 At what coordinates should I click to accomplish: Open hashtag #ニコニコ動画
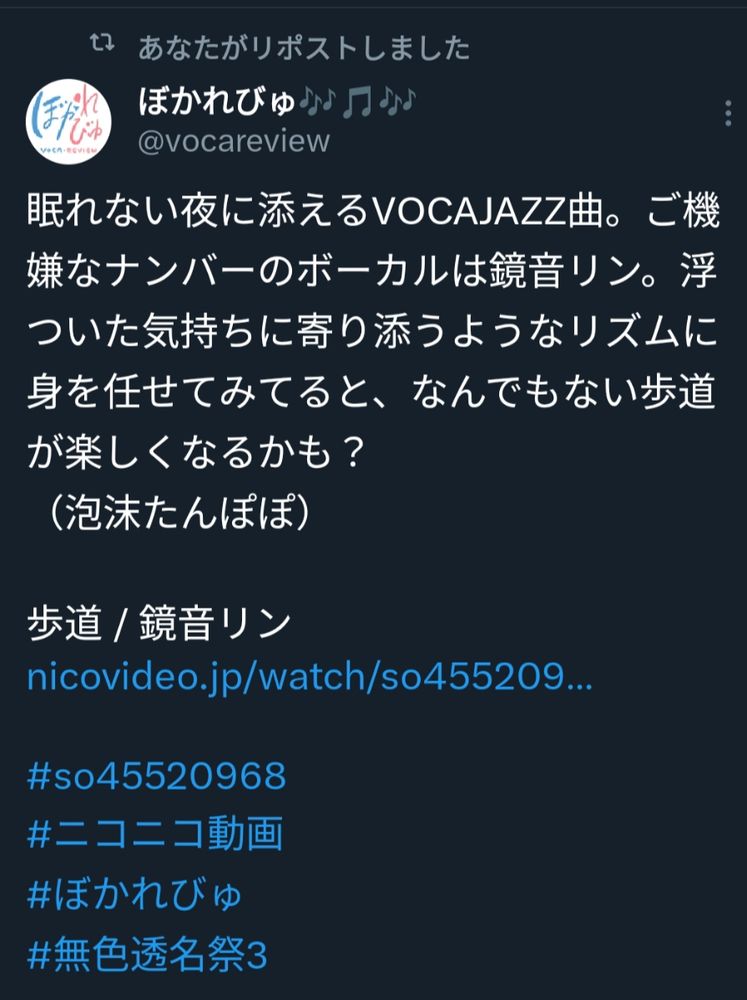click(155, 835)
